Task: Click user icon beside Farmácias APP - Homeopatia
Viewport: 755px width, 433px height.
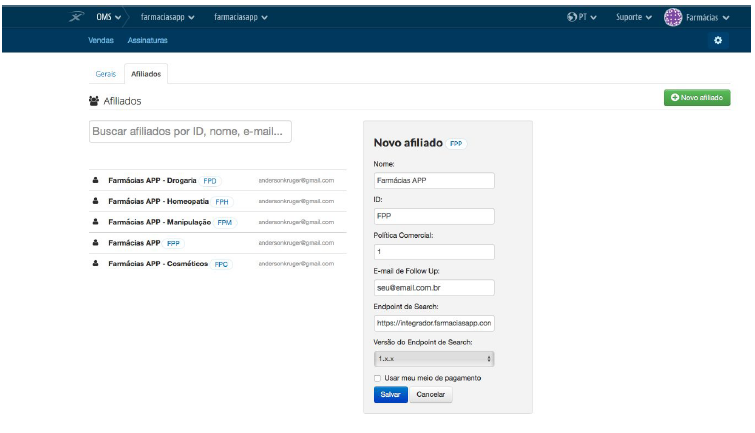Action: (96, 201)
